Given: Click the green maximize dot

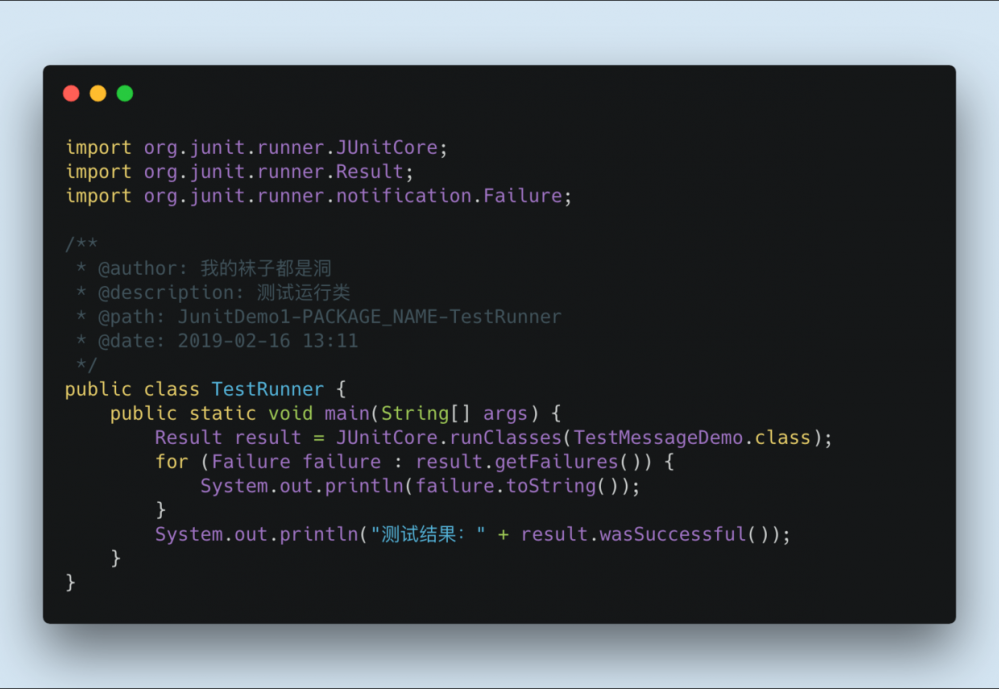Looking at the screenshot, I should [125, 94].
